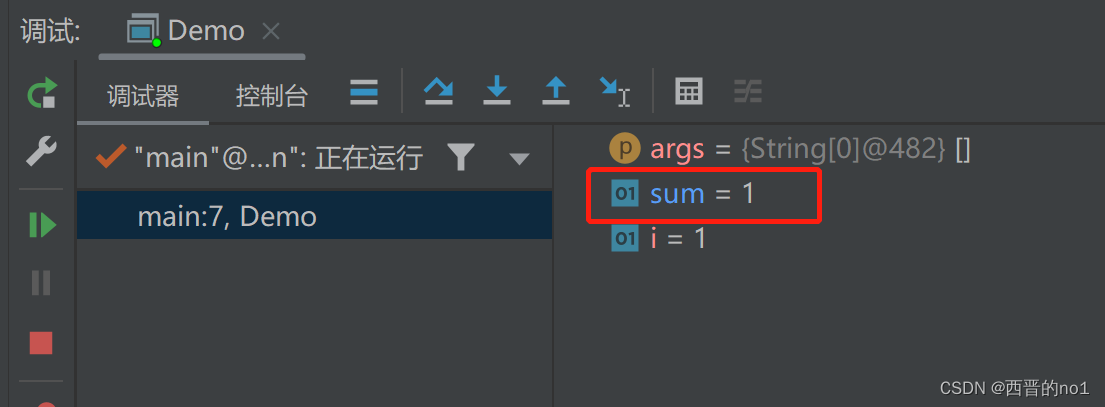The height and width of the screenshot is (407, 1105).
Task: Filter the threads list
Action: [x=459, y=158]
